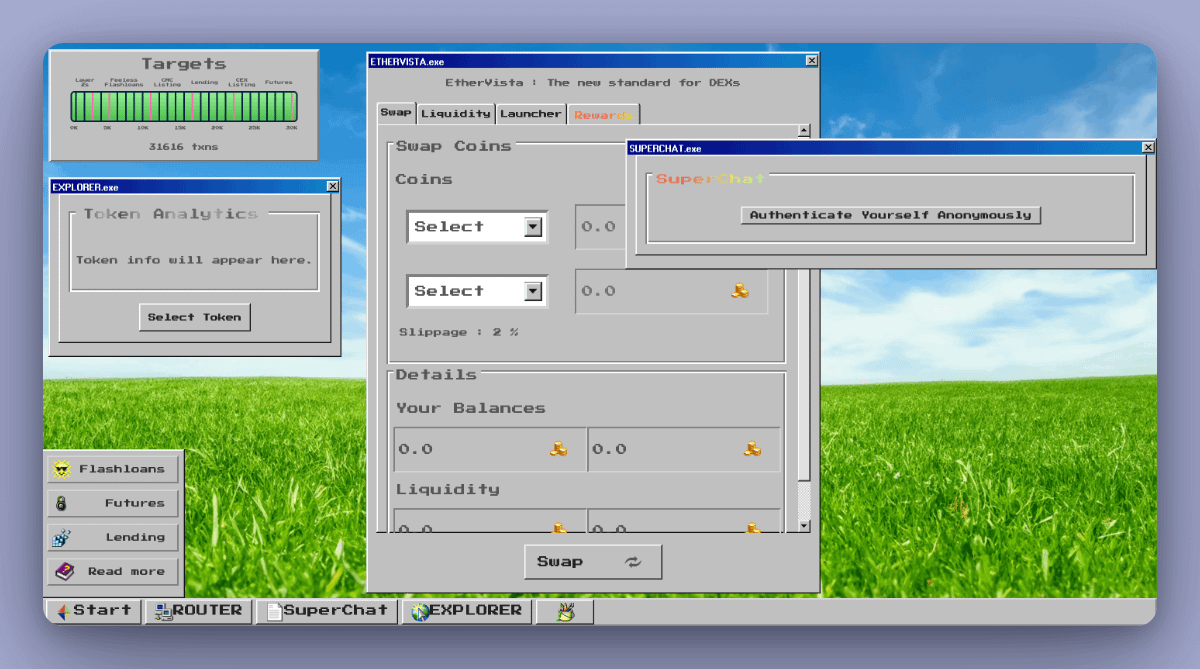Close the SUPERCHAT.exe window
This screenshot has height=669, width=1200.
point(1148,148)
